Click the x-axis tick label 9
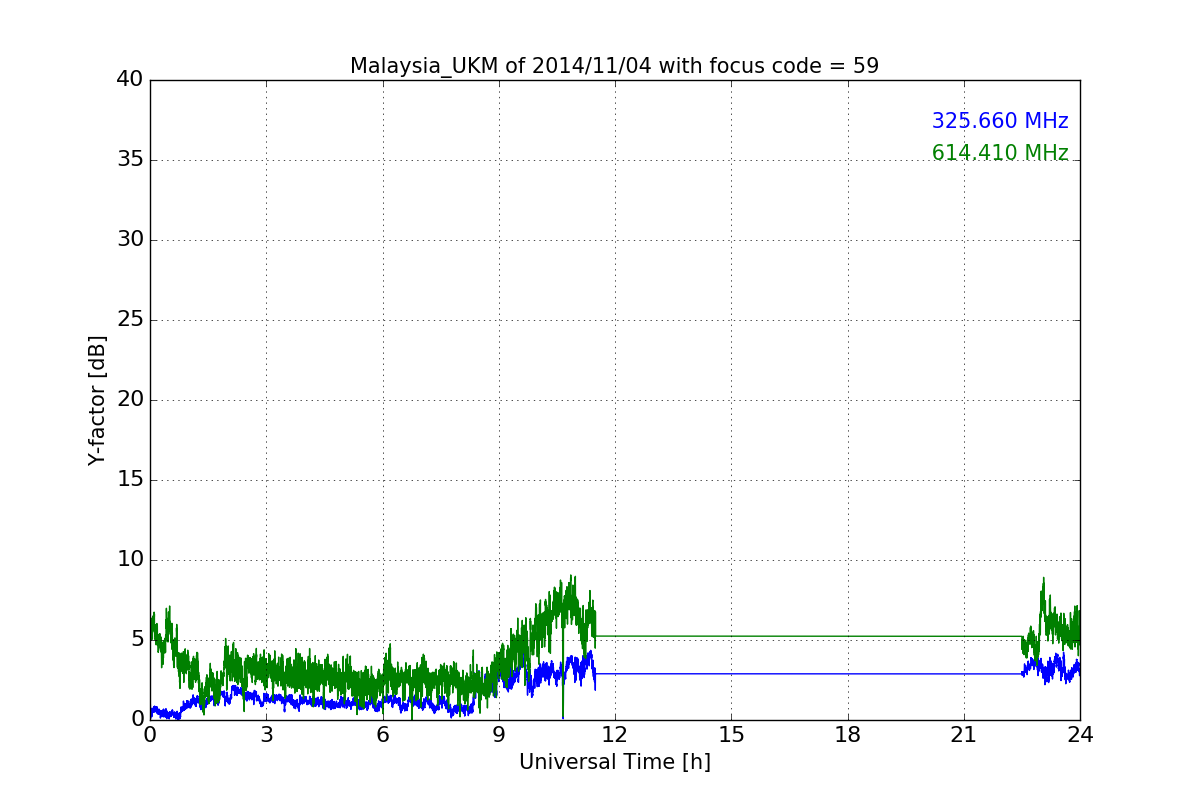Screen dimensions: 1200x800 click(x=499, y=735)
